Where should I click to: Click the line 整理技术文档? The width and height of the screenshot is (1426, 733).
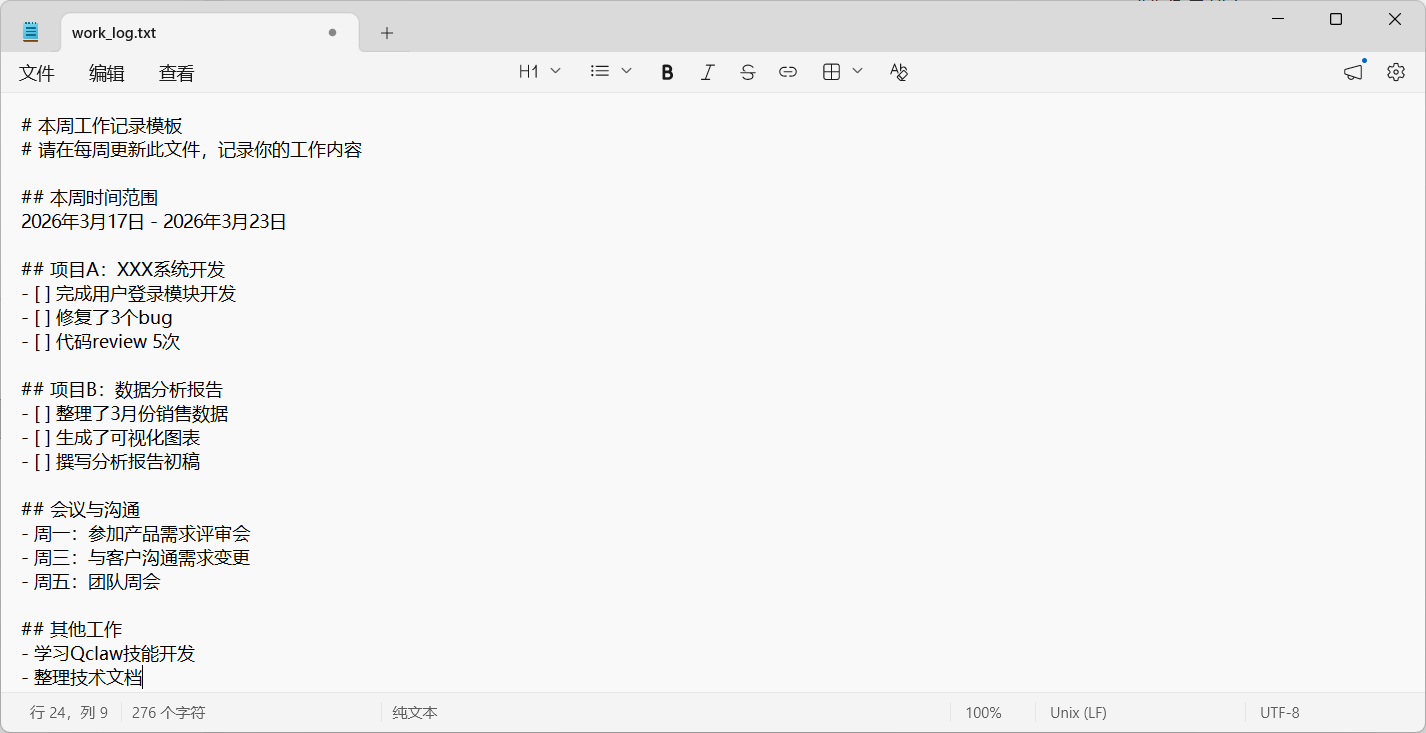point(88,678)
